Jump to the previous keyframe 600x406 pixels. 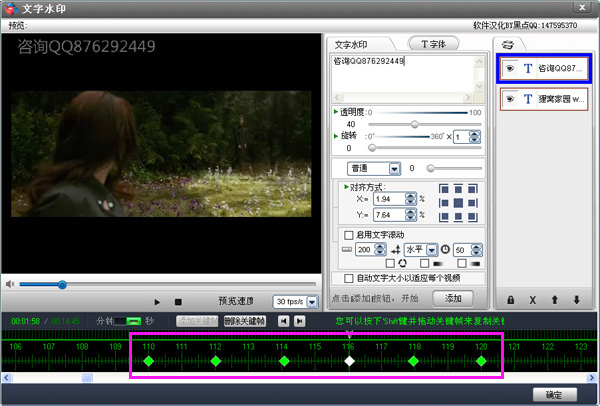283,321
